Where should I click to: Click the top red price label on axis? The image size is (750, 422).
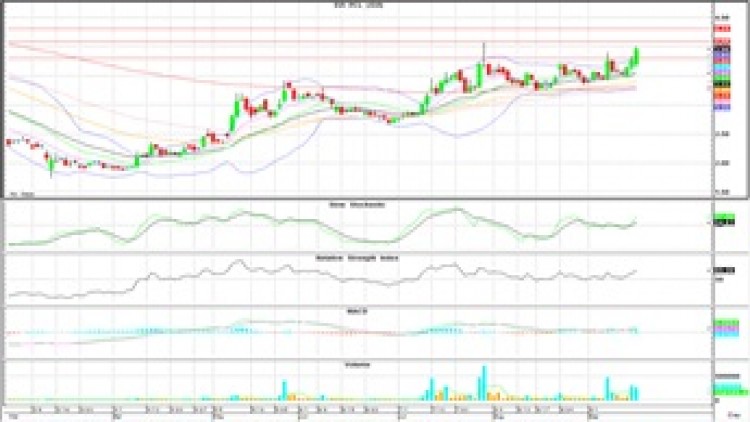tap(718, 29)
